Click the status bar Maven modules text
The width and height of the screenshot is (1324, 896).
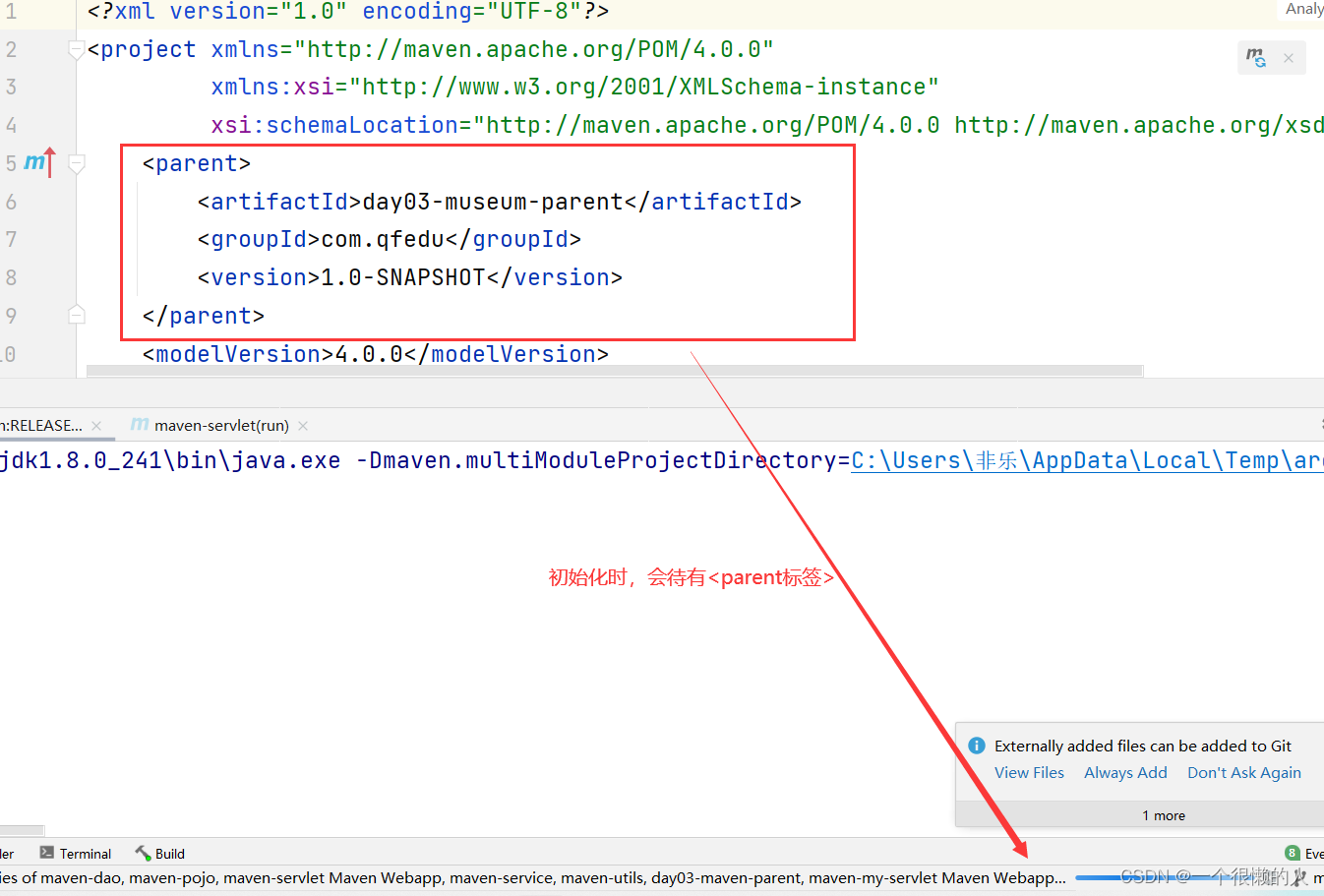[x=532, y=877]
